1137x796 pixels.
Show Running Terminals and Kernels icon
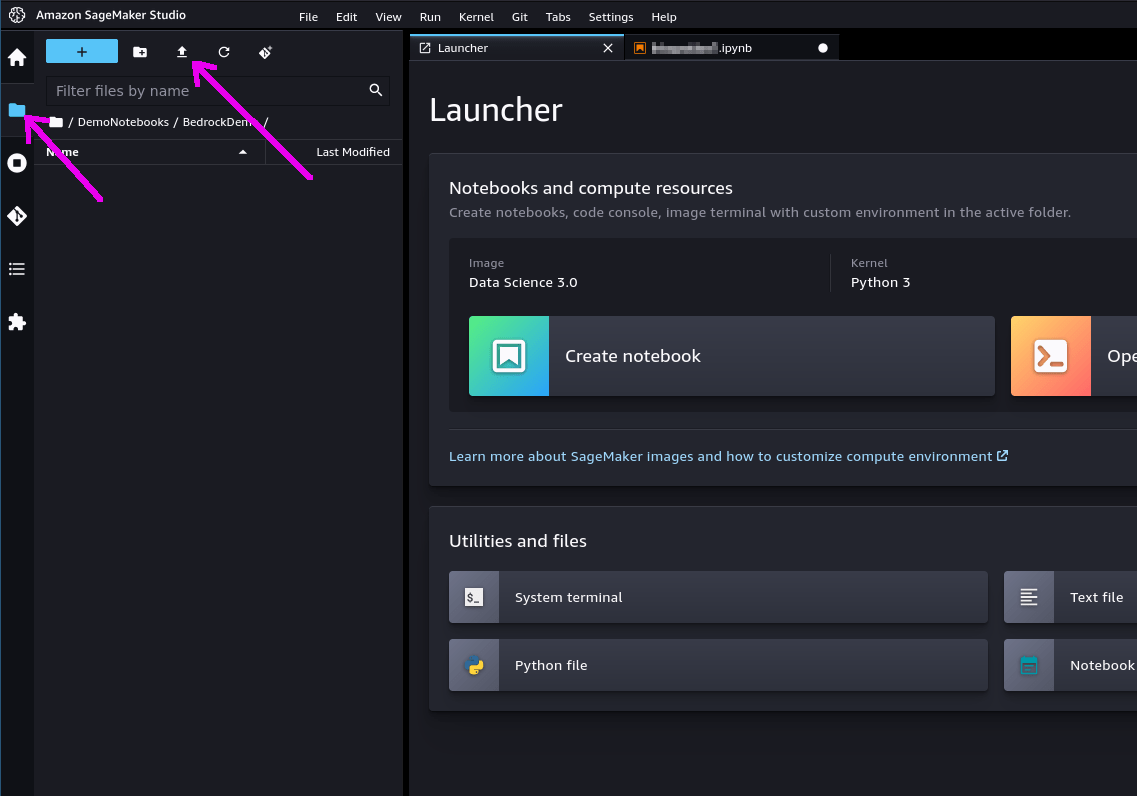(x=17, y=163)
